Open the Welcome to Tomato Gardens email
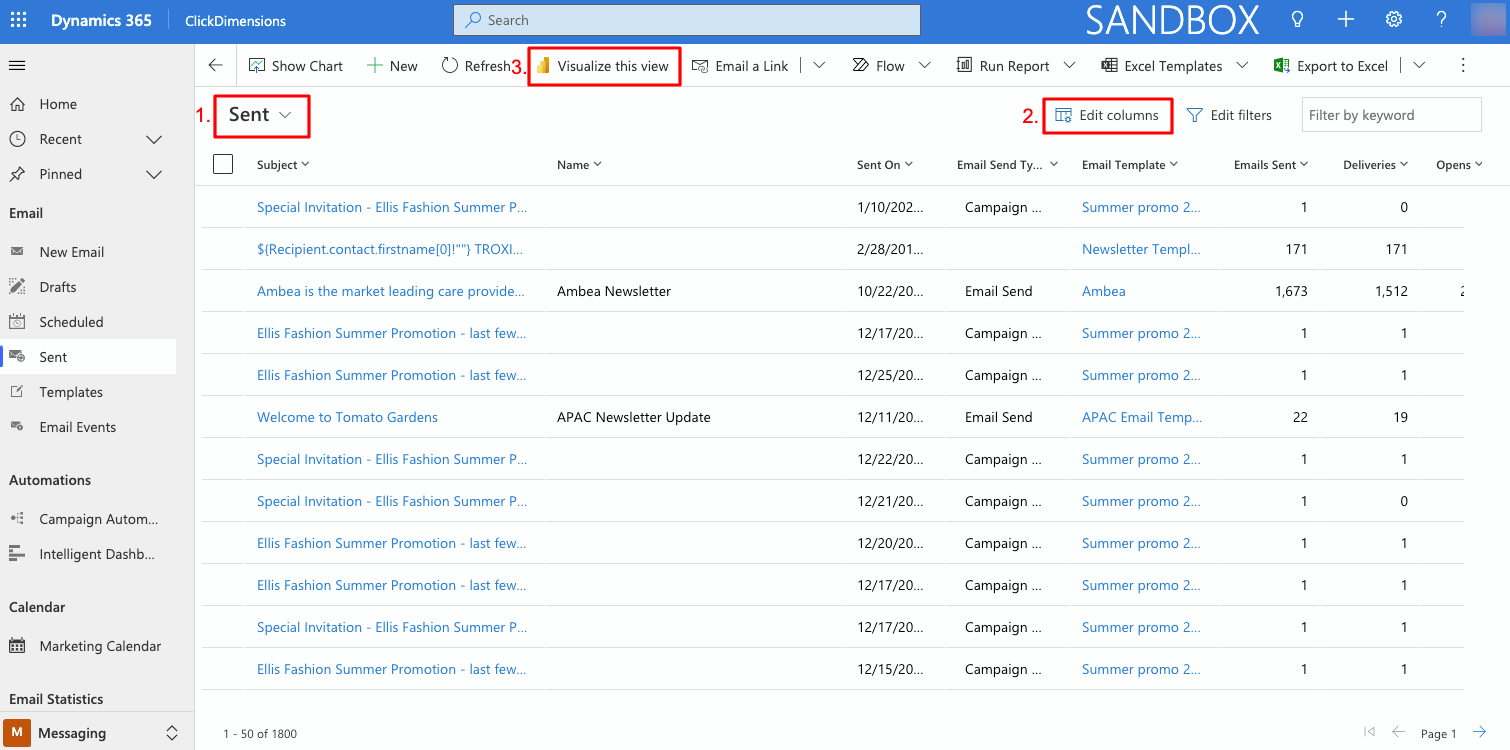This screenshot has height=750, width=1510. (347, 417)
